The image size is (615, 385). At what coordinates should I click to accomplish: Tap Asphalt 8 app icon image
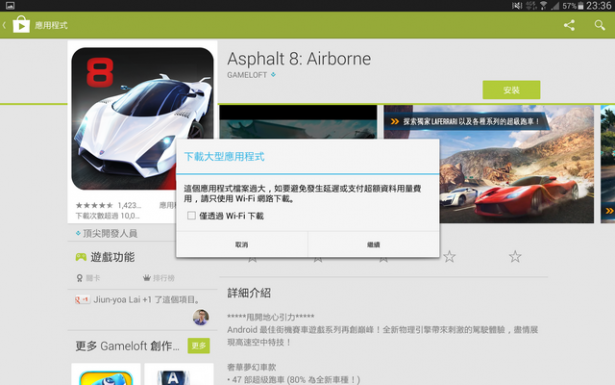pyautogui.click(x=142, y=119)
